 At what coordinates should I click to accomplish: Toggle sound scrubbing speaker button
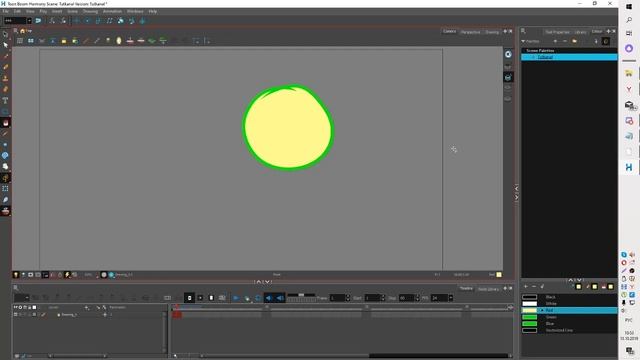coord(280,298)
